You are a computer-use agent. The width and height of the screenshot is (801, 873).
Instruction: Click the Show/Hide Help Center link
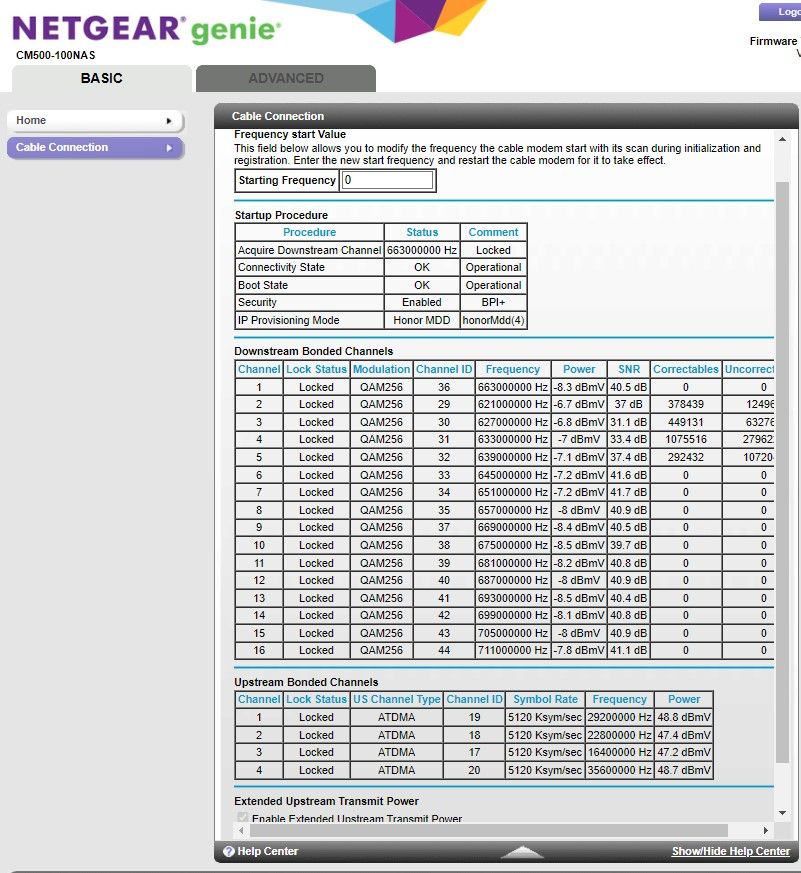(730, 851)
